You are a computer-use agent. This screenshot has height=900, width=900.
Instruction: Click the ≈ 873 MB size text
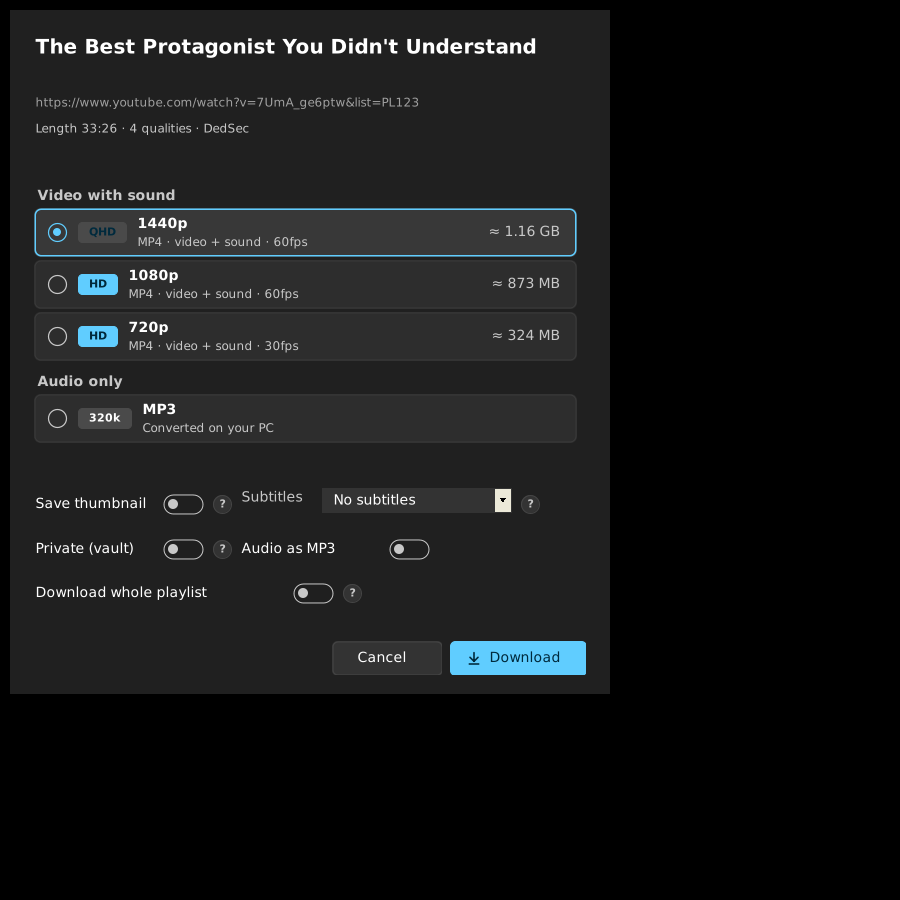click(x=526, y=284)
